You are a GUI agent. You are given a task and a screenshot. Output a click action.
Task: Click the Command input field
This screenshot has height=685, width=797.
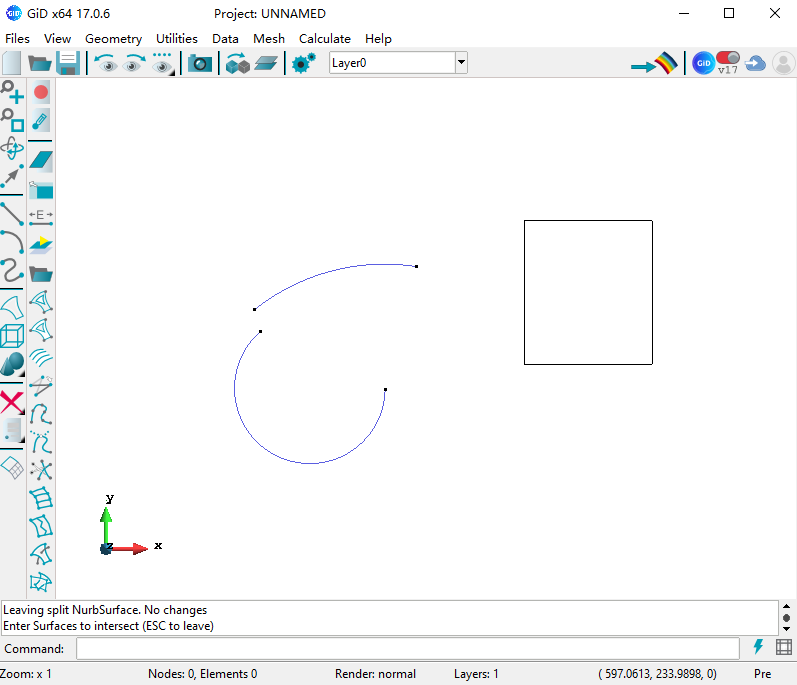(x=408, y=648)
